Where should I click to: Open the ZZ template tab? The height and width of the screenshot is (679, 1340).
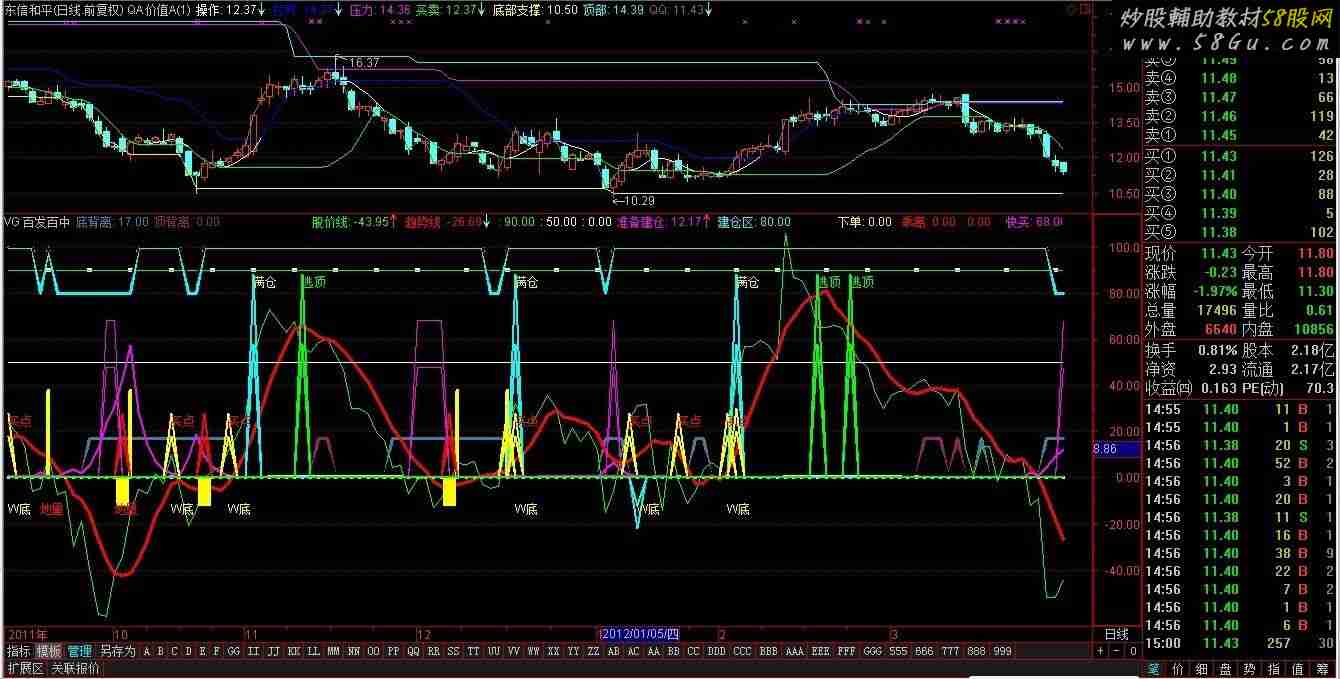click(x=594, y=651)
